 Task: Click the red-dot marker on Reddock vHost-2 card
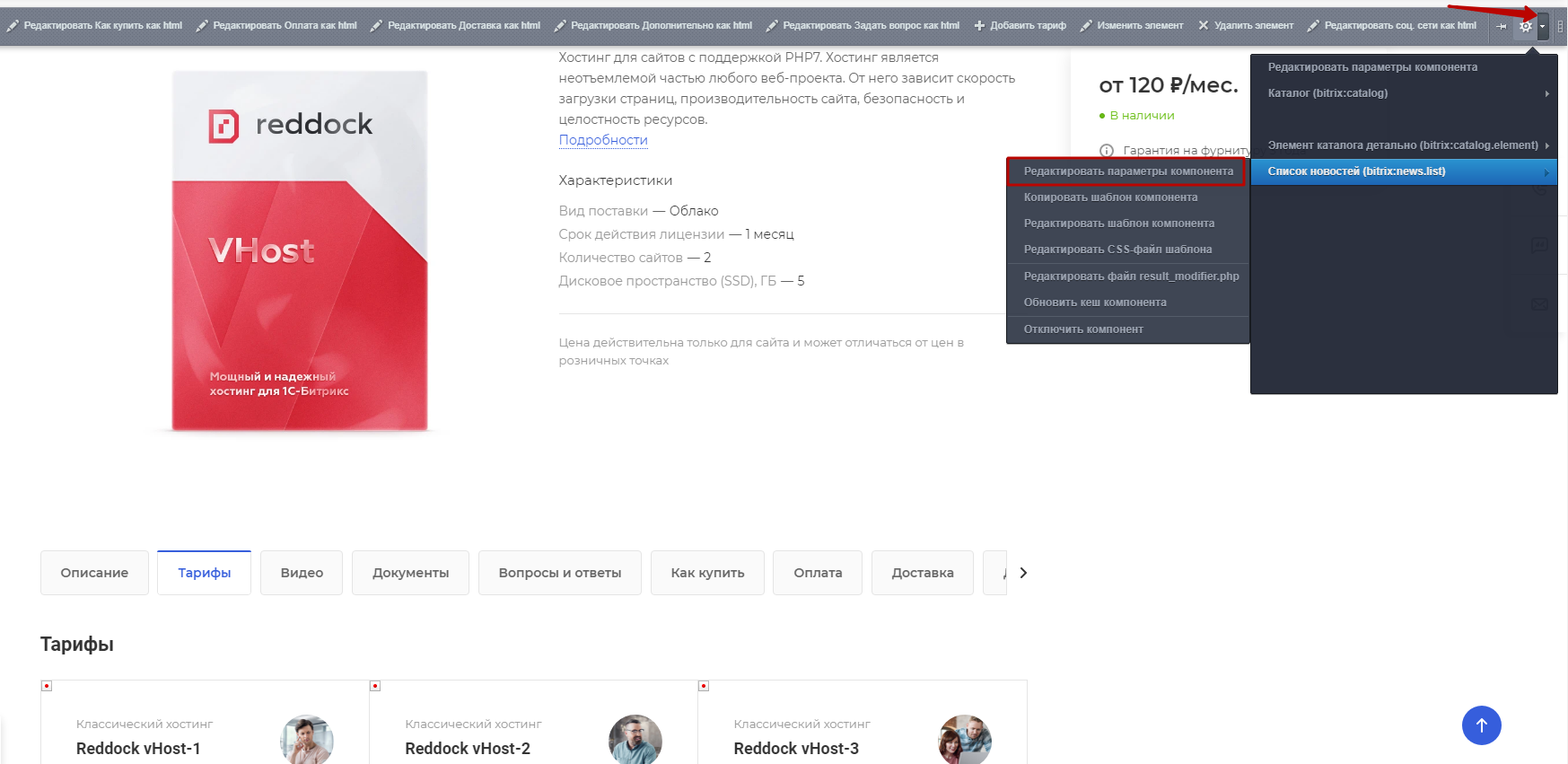tap(375, 686)
